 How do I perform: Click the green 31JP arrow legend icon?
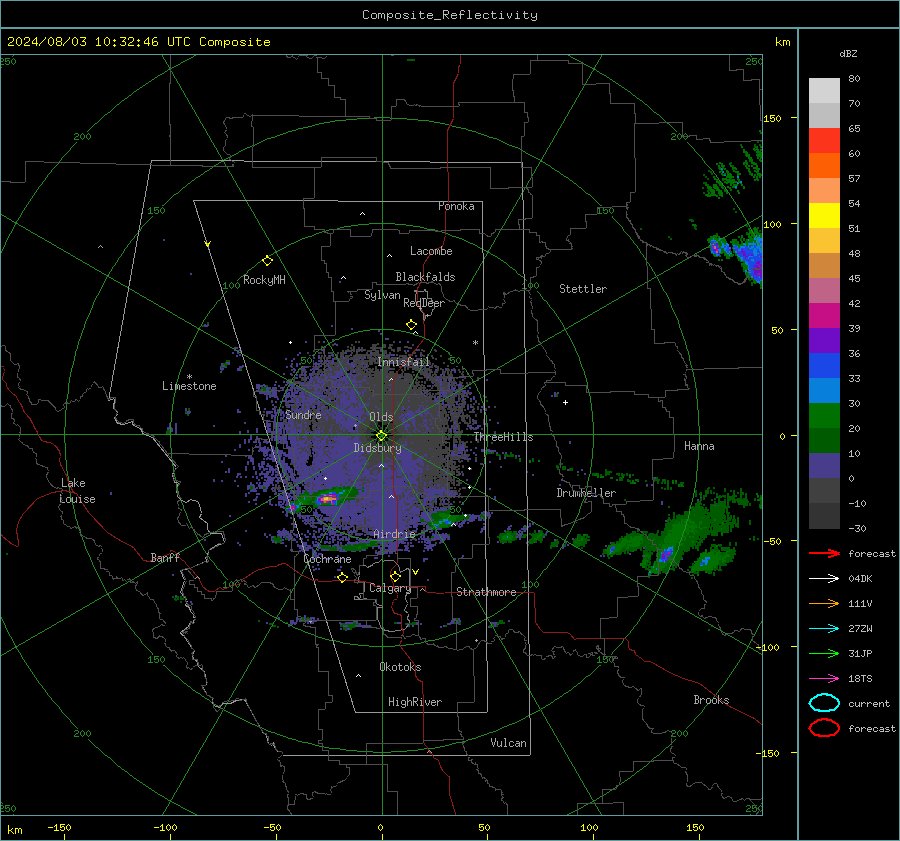click(x=824, y=653)
